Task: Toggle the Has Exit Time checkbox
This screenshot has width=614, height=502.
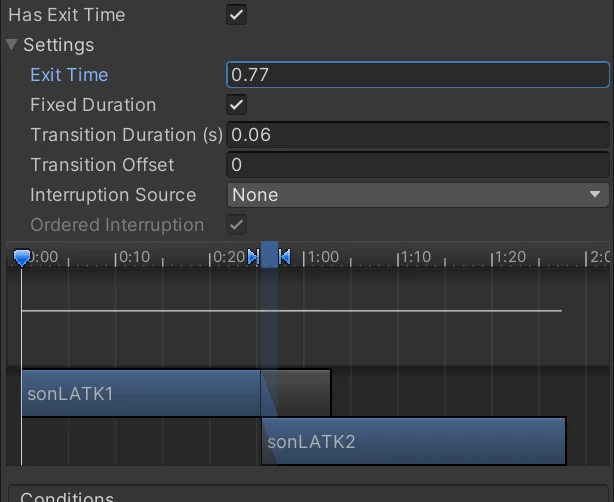Action: pyautogui.click(x=237, y=15)
